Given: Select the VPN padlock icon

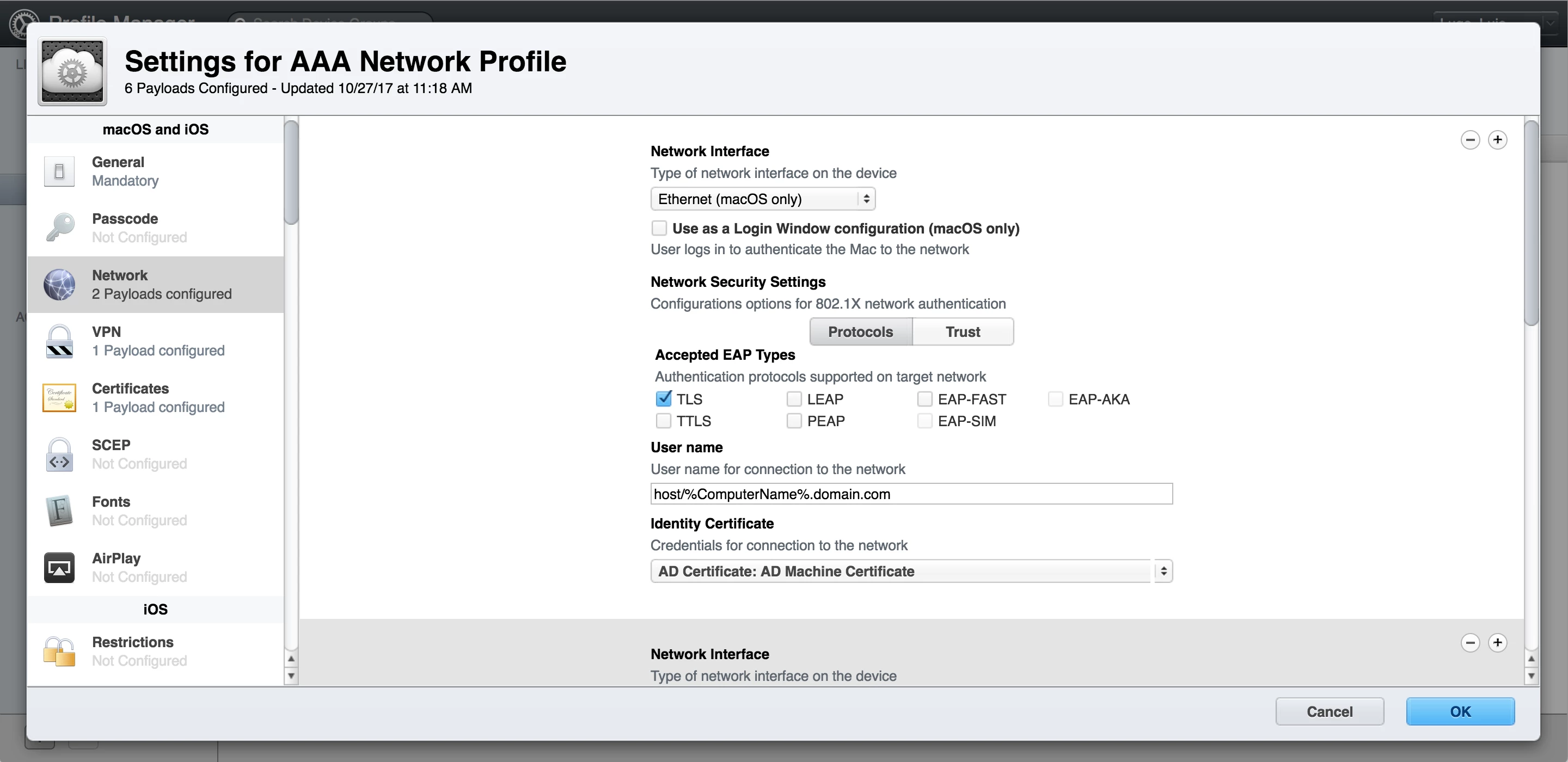Looking at the screenshot, I should [x=60, y=341].
